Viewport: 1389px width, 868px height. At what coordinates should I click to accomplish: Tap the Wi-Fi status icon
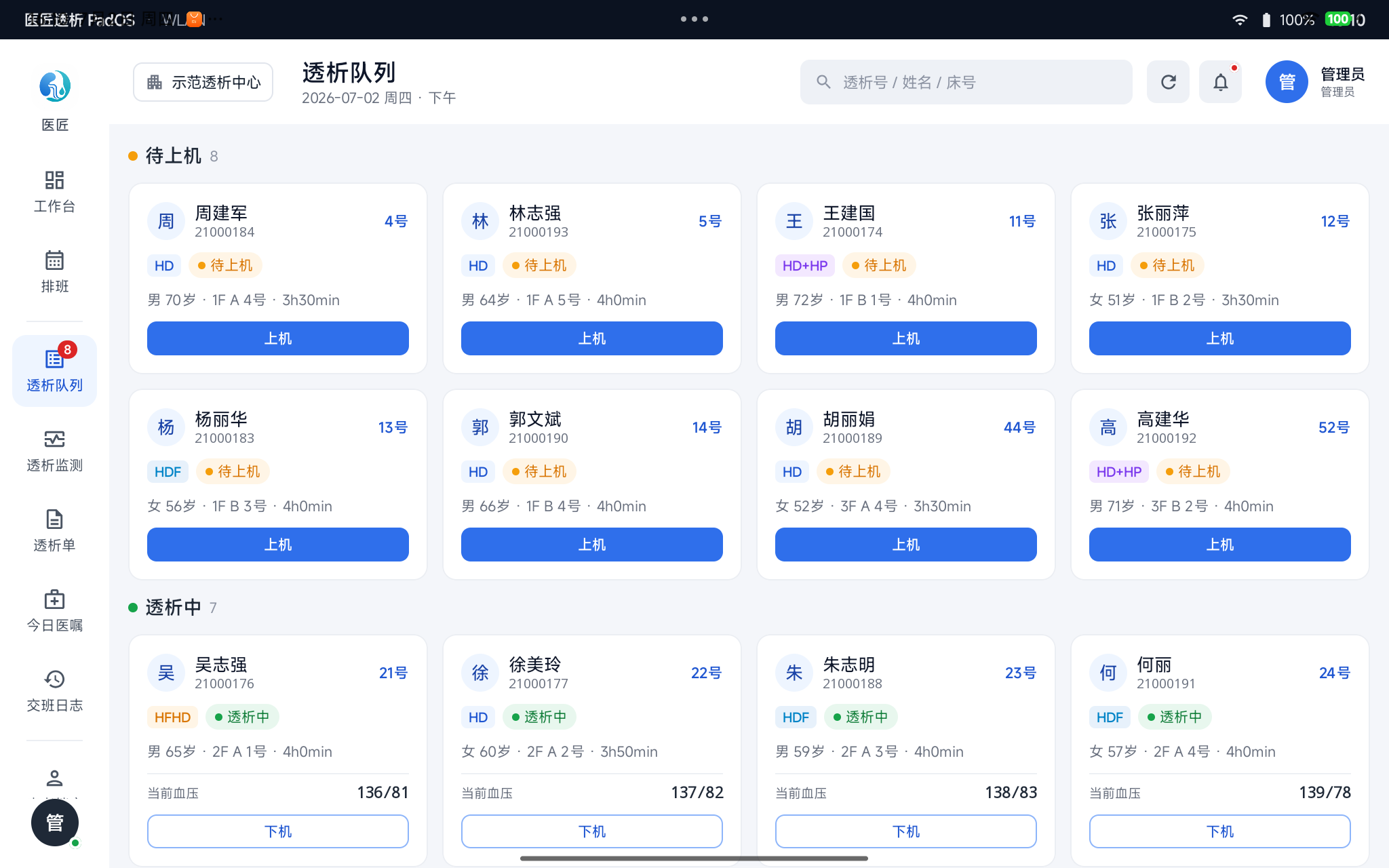1240,20
